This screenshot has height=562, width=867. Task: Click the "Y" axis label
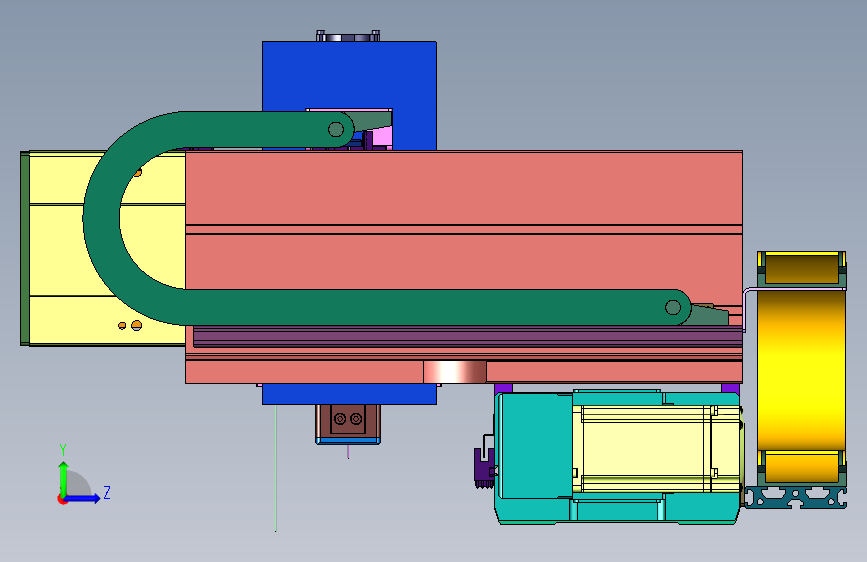(63, 449)
